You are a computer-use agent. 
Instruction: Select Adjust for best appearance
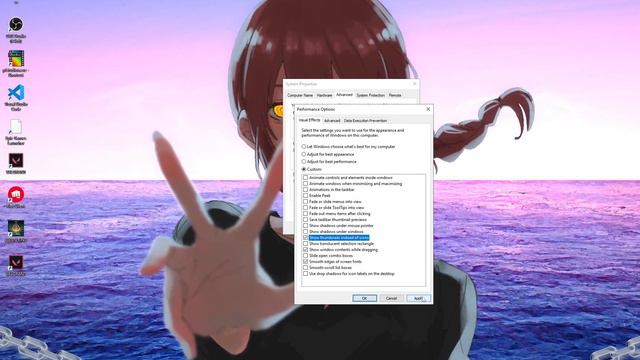304,154
